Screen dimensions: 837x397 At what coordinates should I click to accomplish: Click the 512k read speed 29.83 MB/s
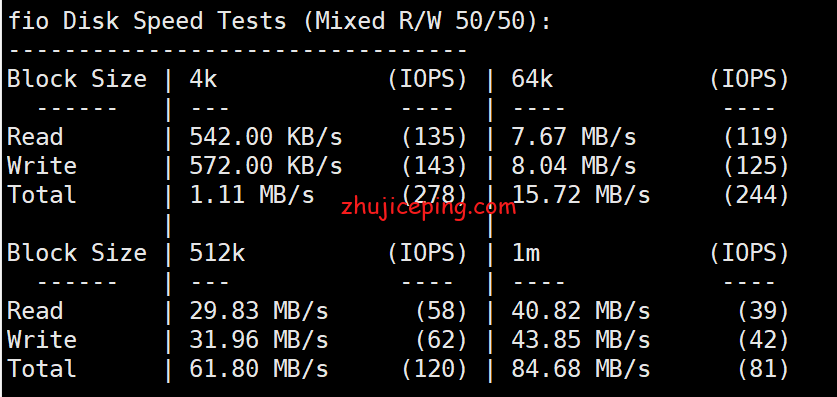259,311
